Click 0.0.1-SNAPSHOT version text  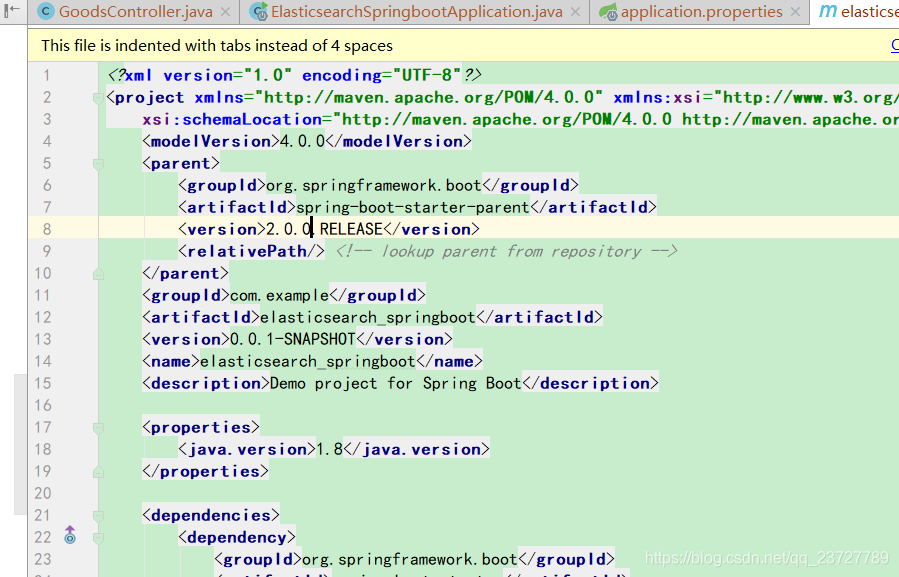coord(292,340)
